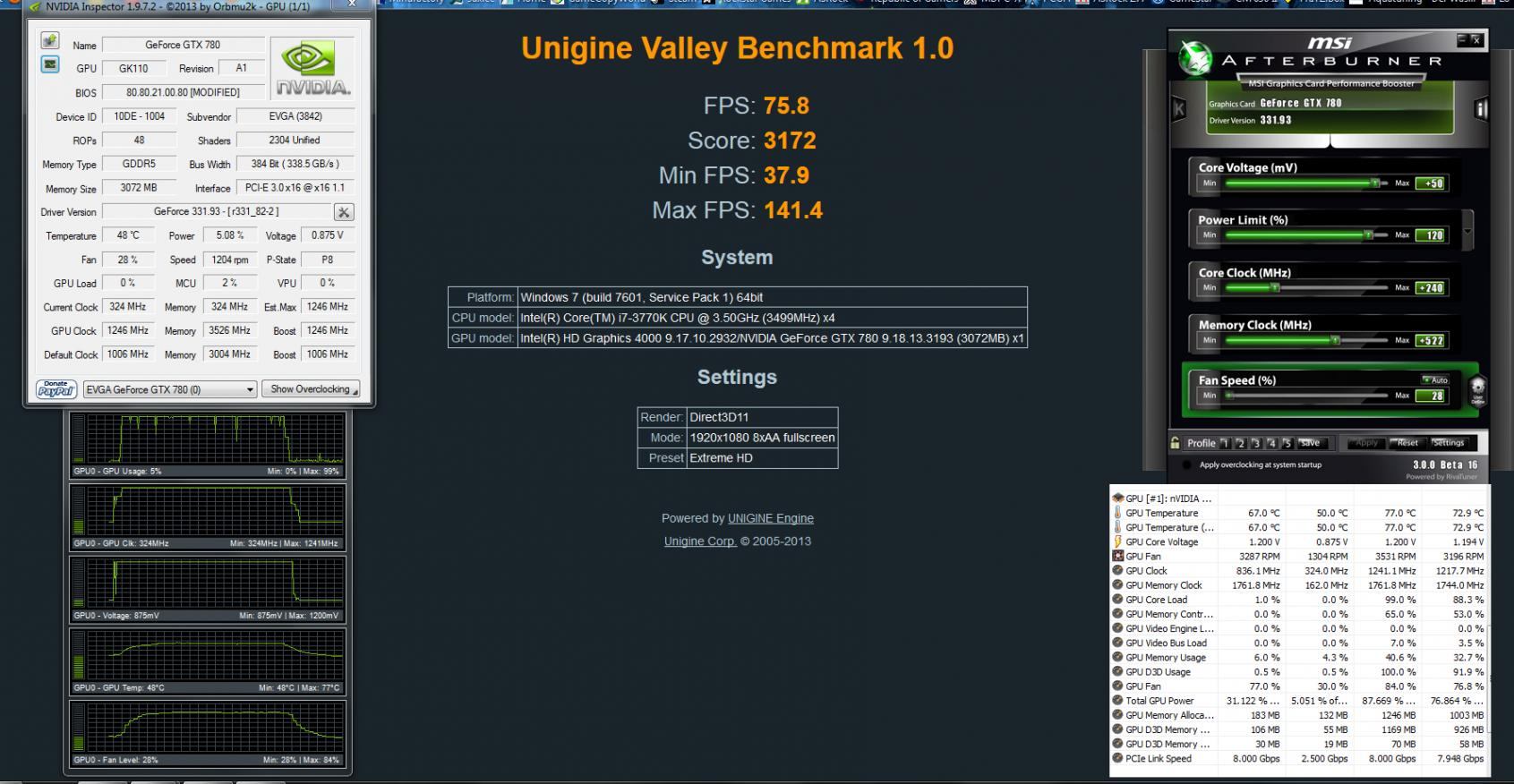
Task: Adjust the Fan Speed slider
Action: tap(1307, 395)
